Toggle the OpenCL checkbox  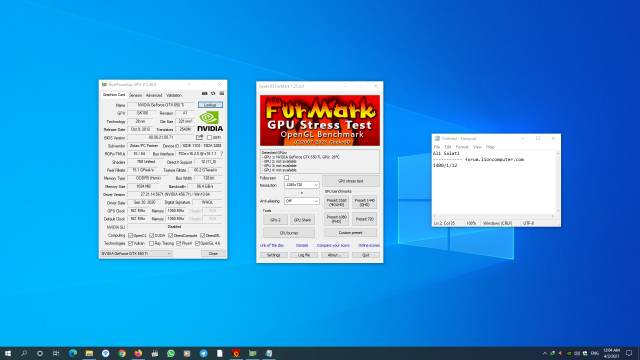(x=131, y=236)
